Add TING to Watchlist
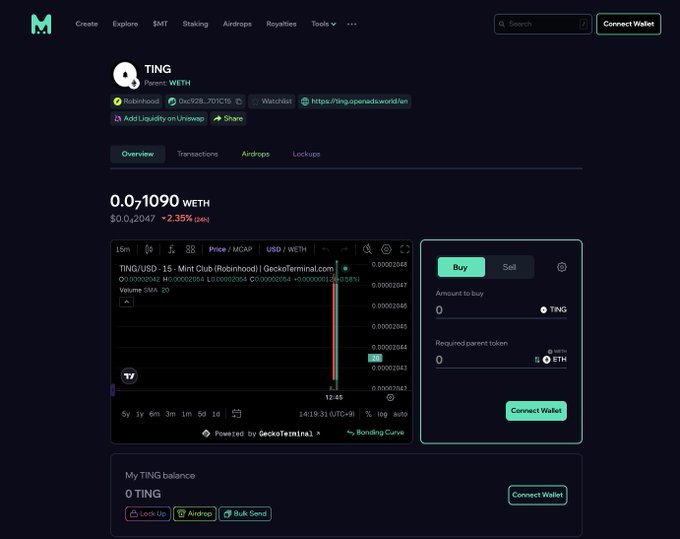Viewport: 680px width, 539px height. pos(272,101)
